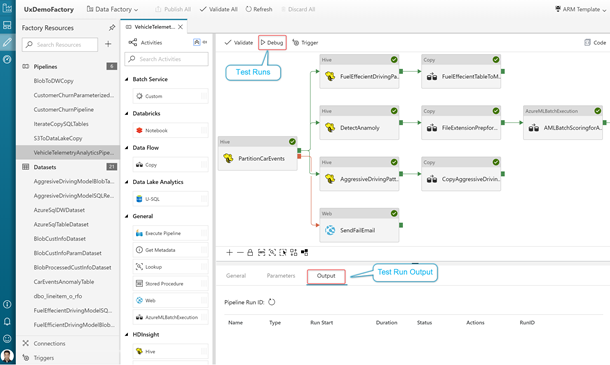
Task: Toggle the Pipelines section in resources
Action: (x=45, y=67)
